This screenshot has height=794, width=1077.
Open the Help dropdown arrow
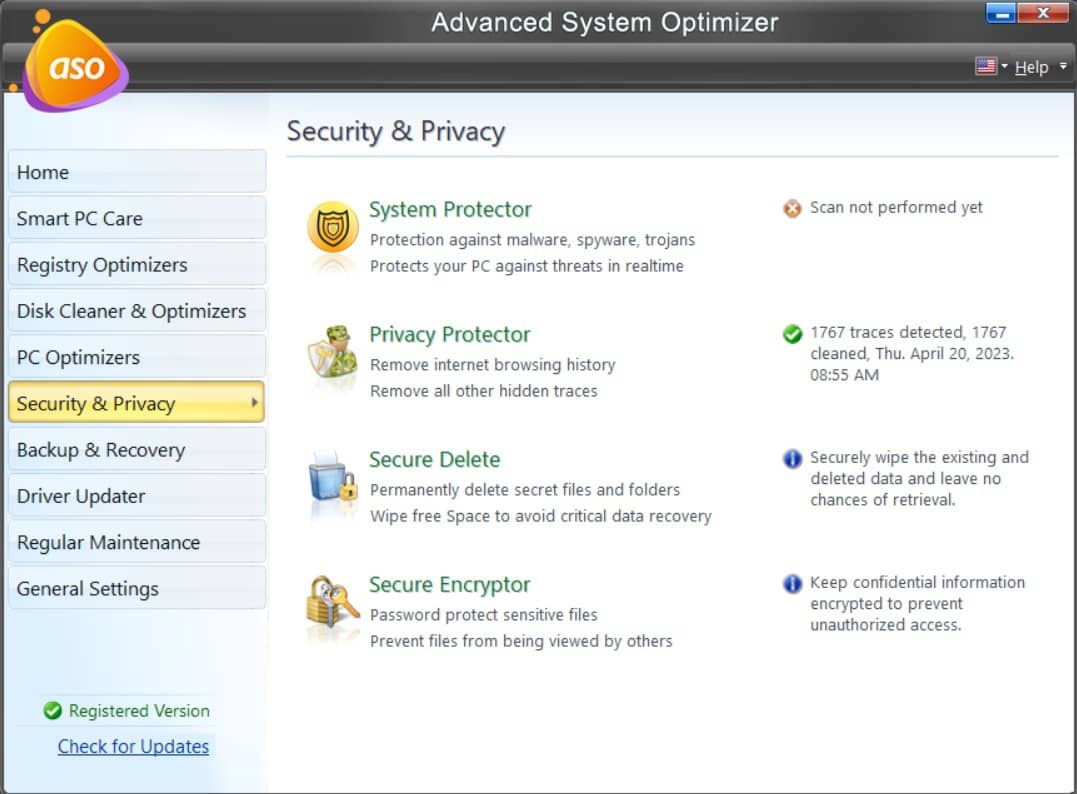coord(1061,66)
